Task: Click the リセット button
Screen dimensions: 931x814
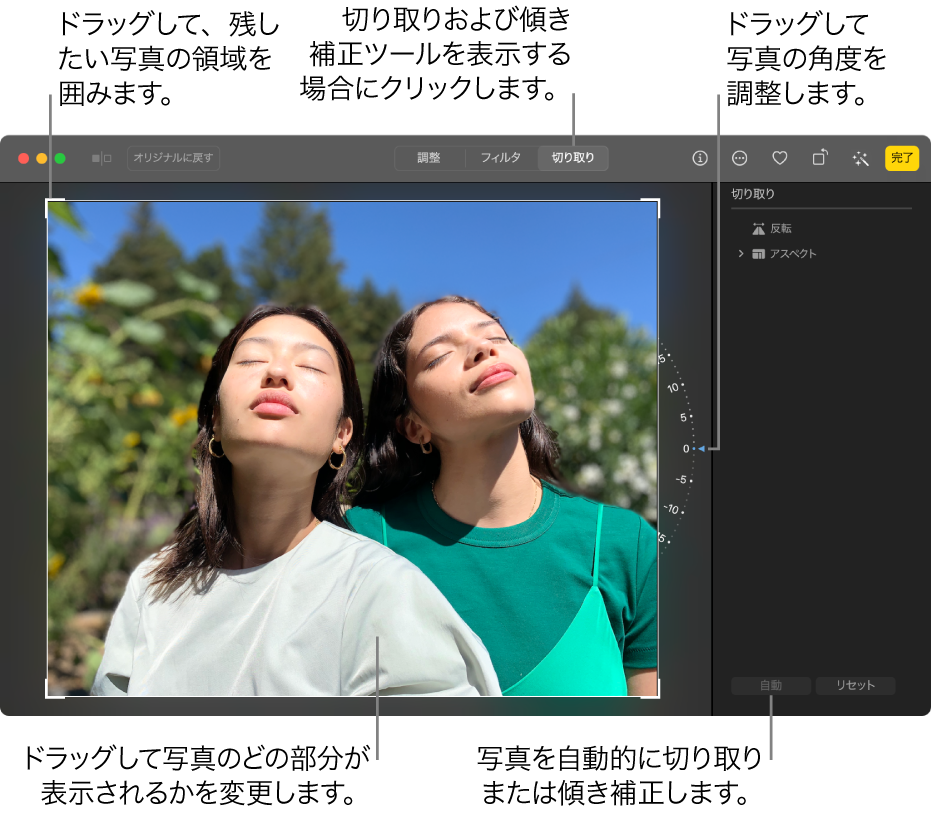Action: pyautogui.click(x=855, y=685)
